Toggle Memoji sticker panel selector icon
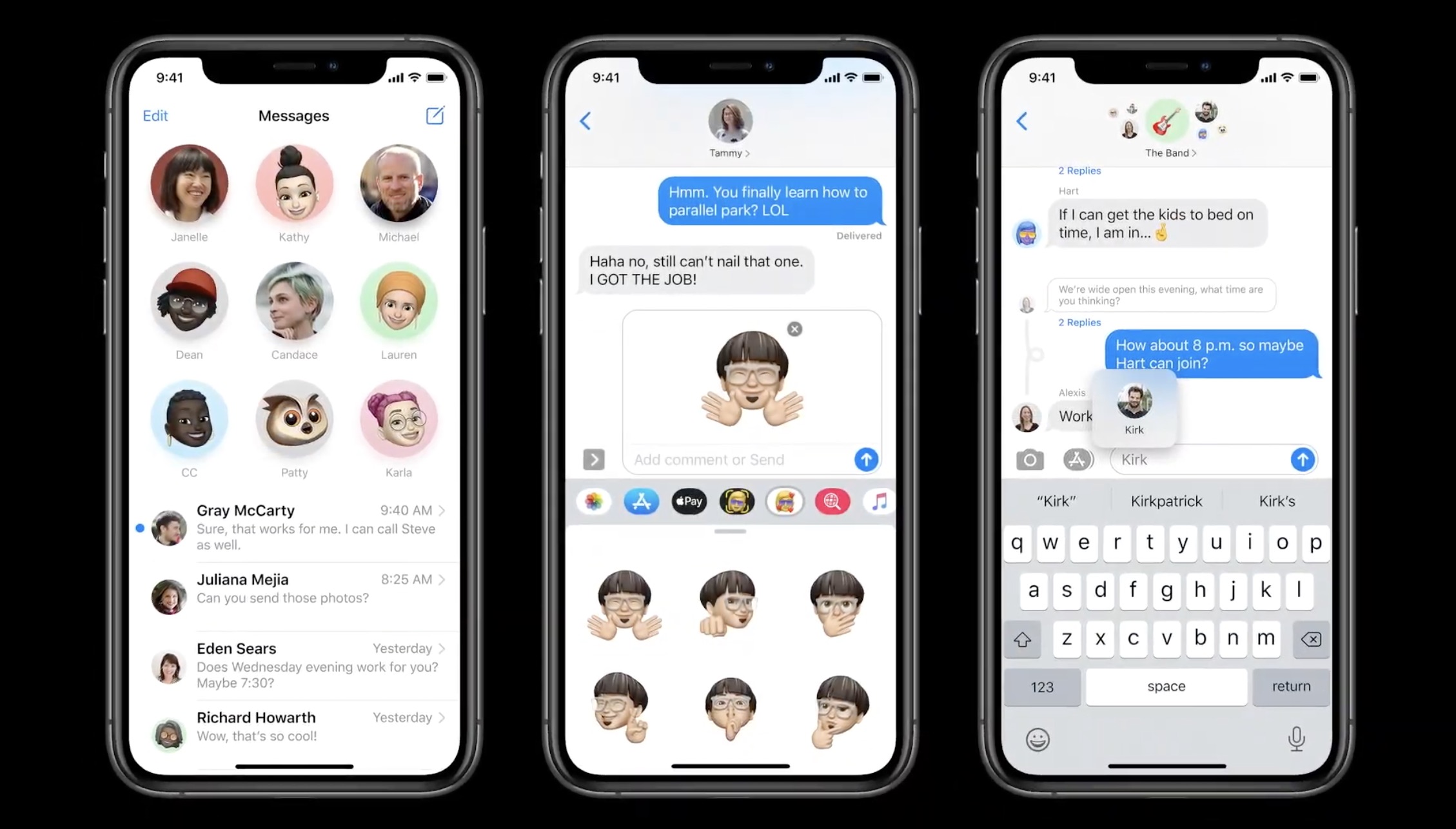This screenshot has height=829, width=1456. [x=784, y=501]
